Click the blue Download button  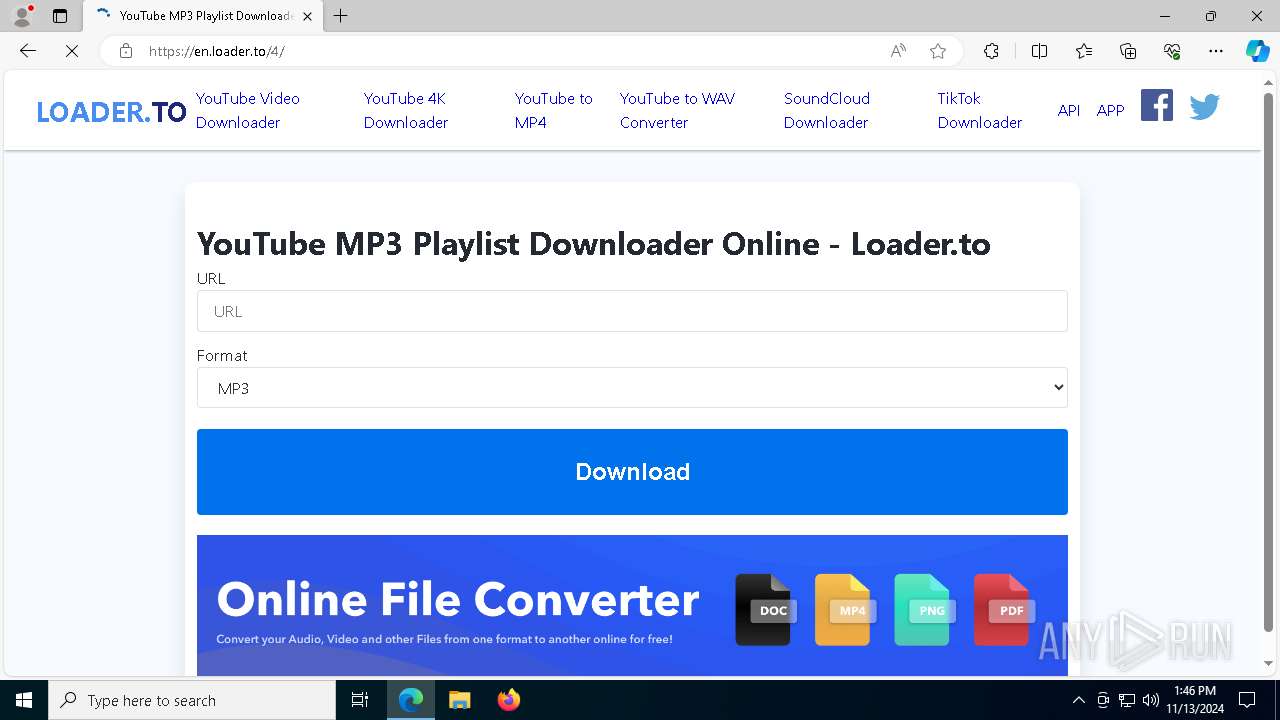(x=632, y=472)
